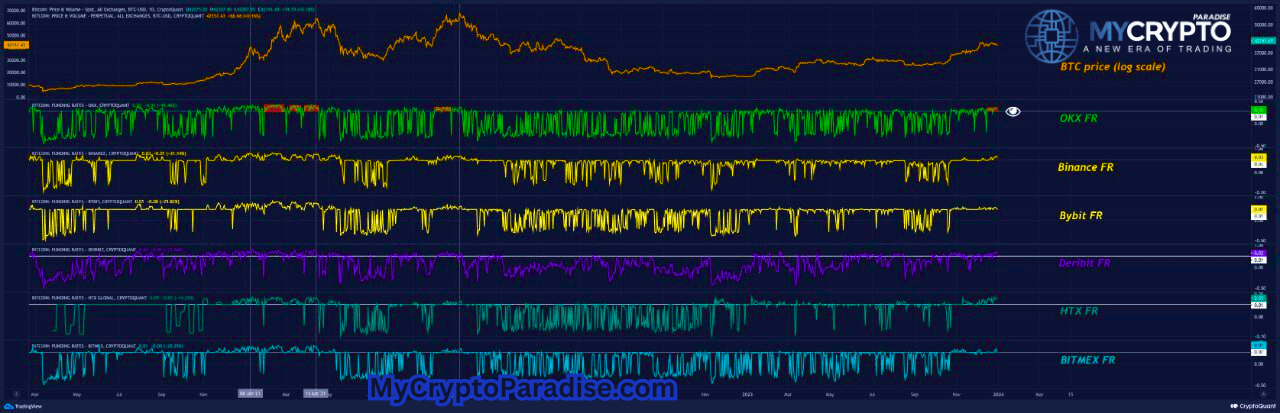Click the CryptoQuant logo in the corner
Screen dimensions: 1280x413
coord(1251,407)
